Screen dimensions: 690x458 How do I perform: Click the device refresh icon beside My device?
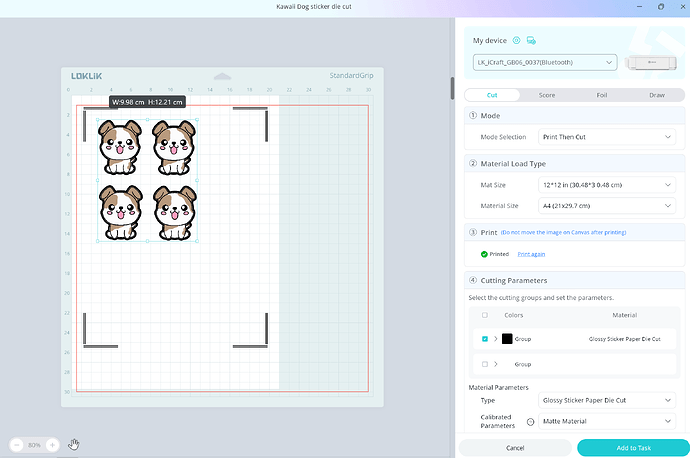pos(517,41)
